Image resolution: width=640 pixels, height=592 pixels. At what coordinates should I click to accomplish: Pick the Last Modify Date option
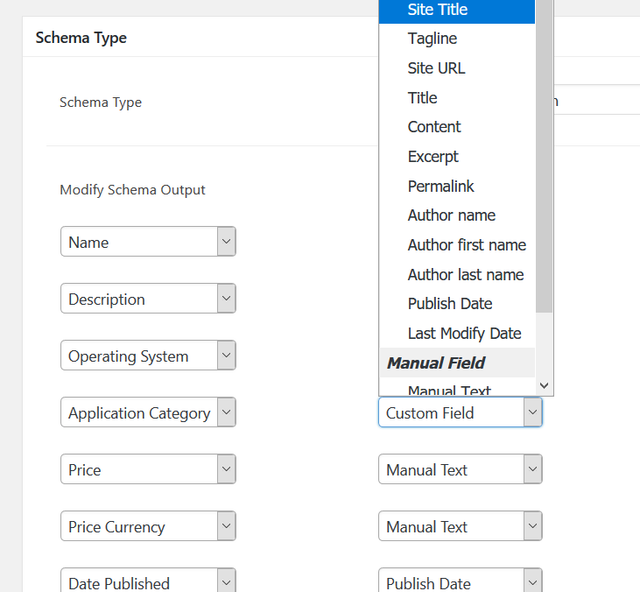(457, 334)
